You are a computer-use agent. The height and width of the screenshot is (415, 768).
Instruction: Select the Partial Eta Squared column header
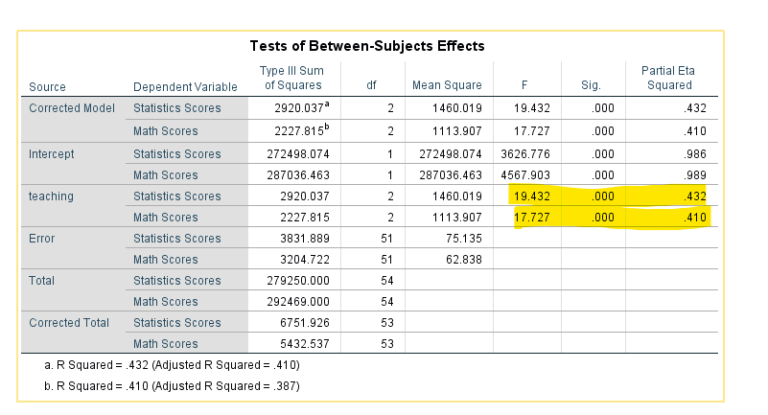coord(670,79)
